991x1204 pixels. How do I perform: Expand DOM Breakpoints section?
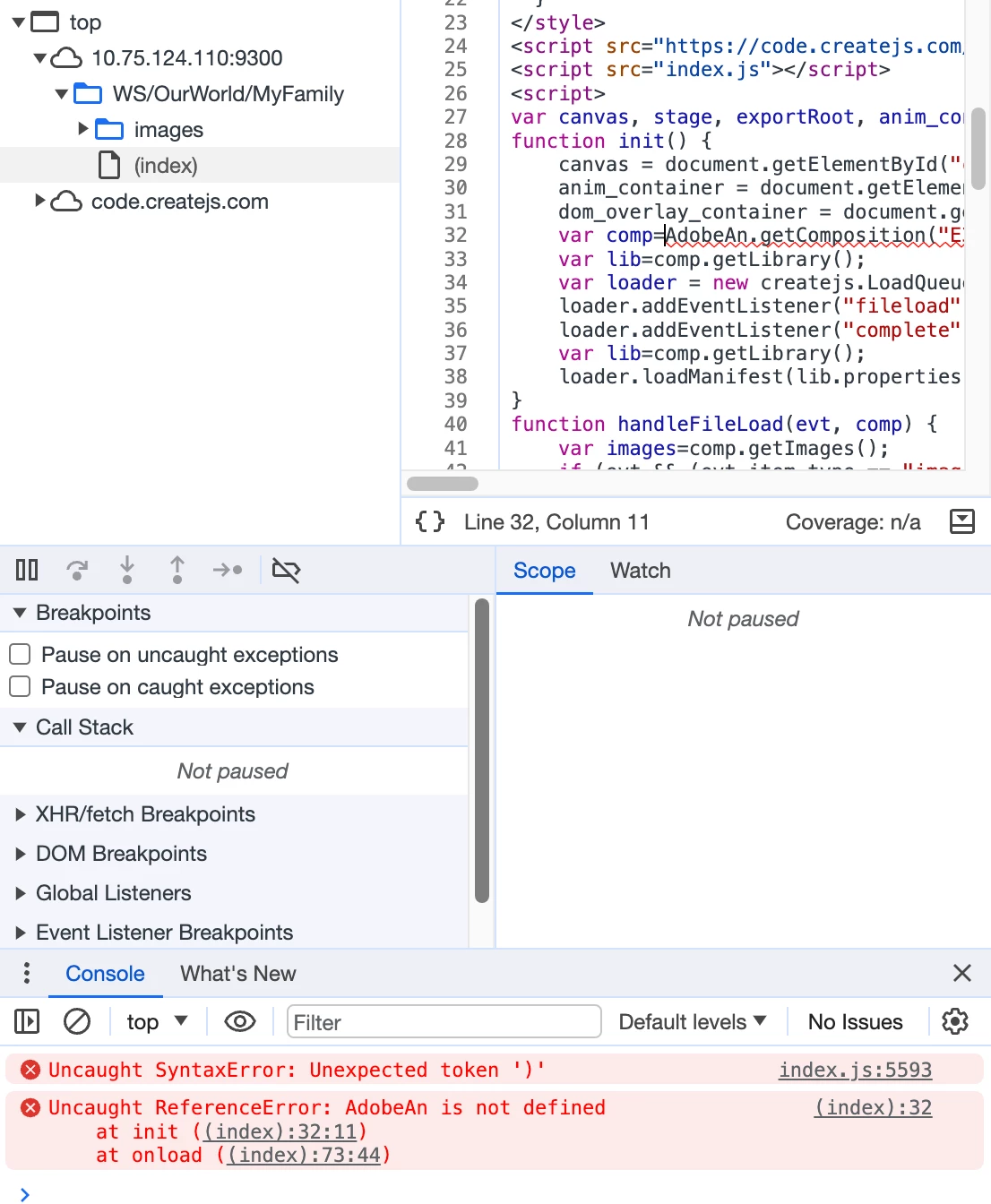click(21, 854)
